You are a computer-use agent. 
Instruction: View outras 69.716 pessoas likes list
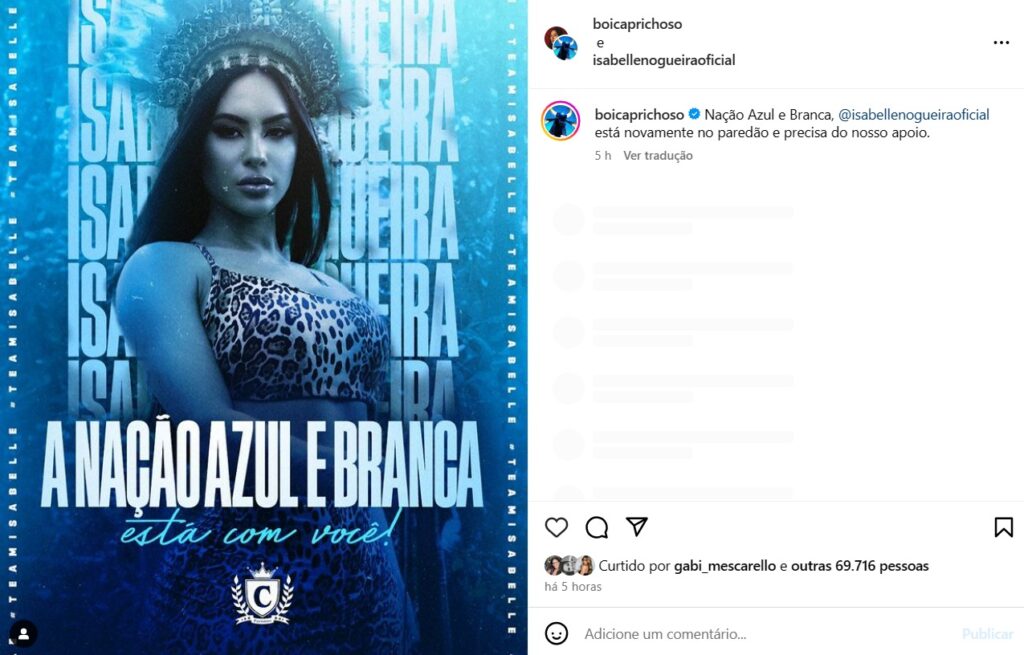coord(859,566)
